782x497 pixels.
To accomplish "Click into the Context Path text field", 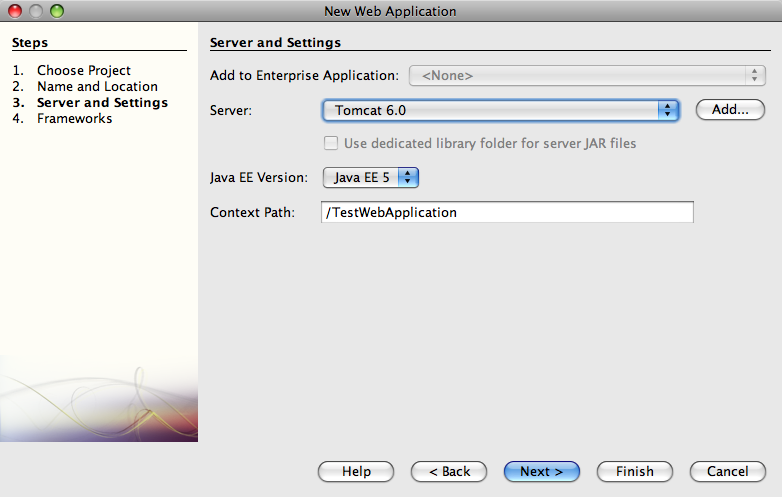I will (507, 212).
